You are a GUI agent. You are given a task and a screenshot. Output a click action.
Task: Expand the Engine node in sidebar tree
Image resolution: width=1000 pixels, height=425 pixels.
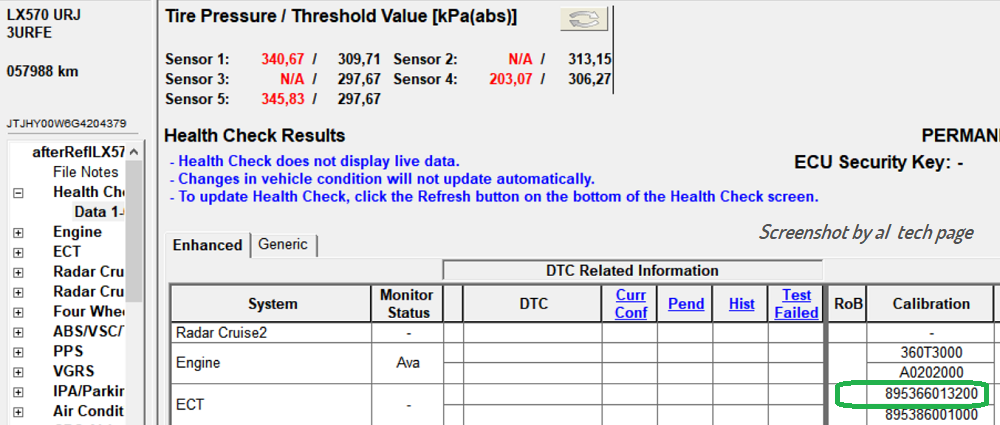click(17, 232)
